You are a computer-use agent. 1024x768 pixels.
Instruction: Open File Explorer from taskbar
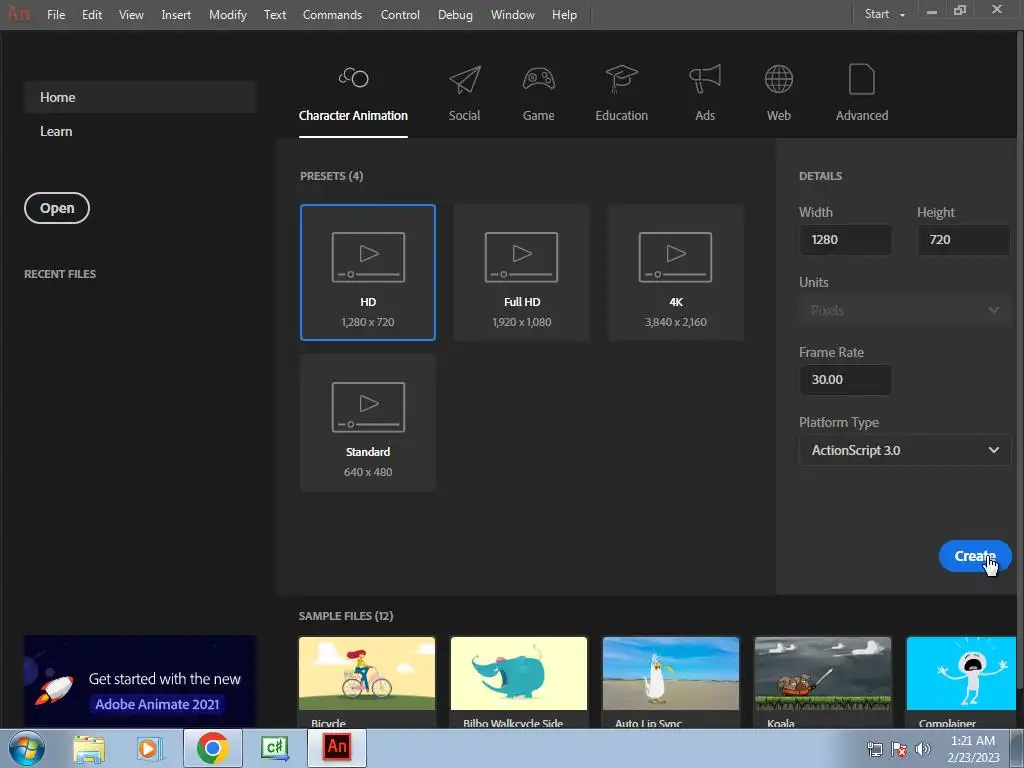click(x=89, y=748)
